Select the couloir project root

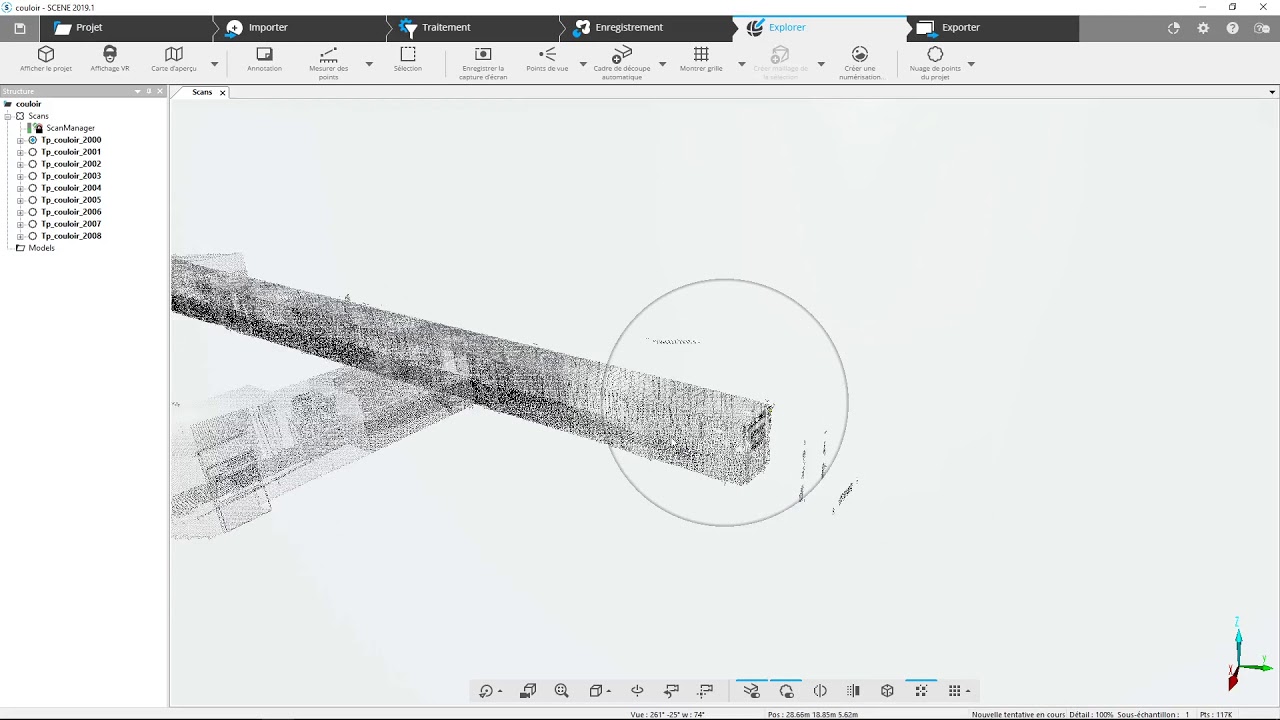[28, 104]
